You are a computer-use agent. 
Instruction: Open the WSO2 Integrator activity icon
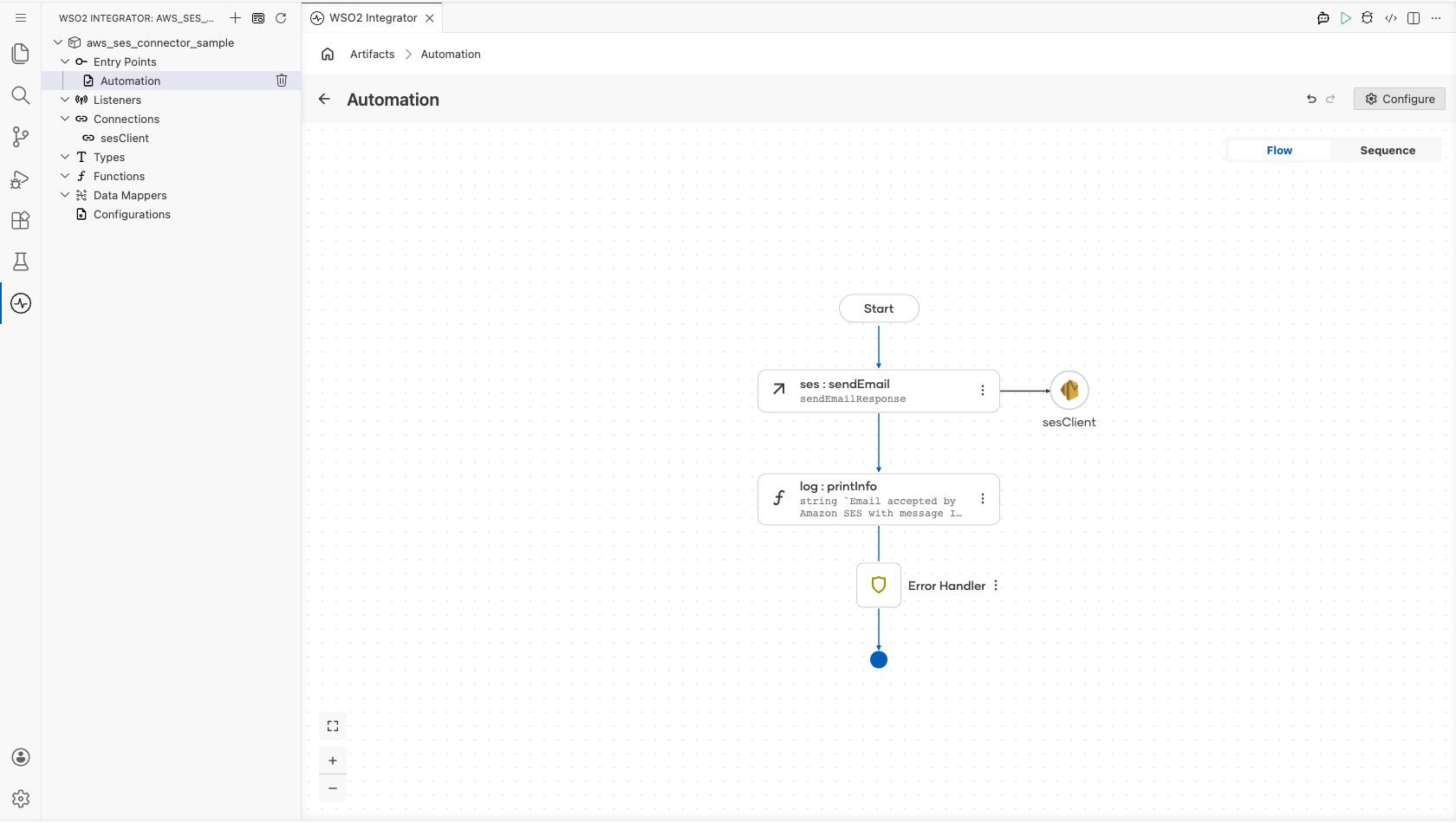click(21, 303)
